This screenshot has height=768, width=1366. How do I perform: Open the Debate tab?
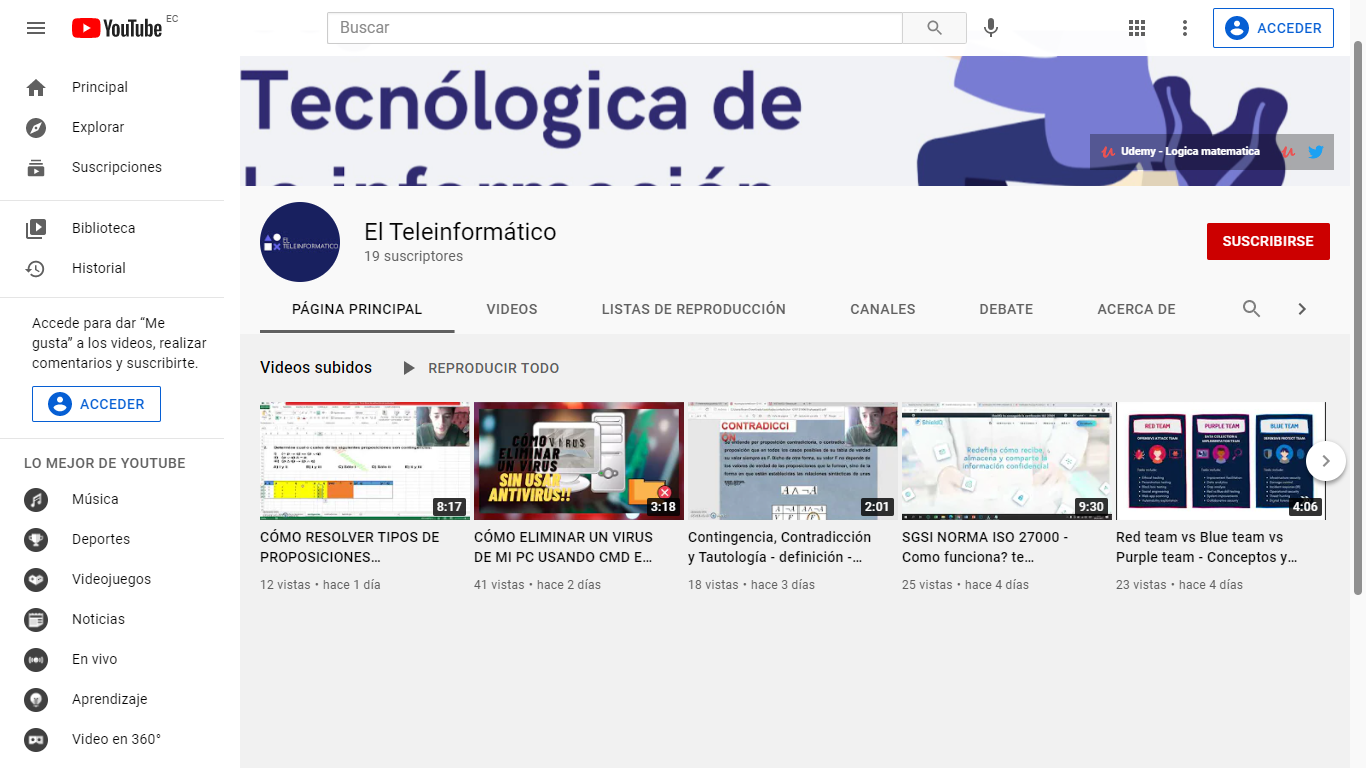click(x=1006, y=309)
